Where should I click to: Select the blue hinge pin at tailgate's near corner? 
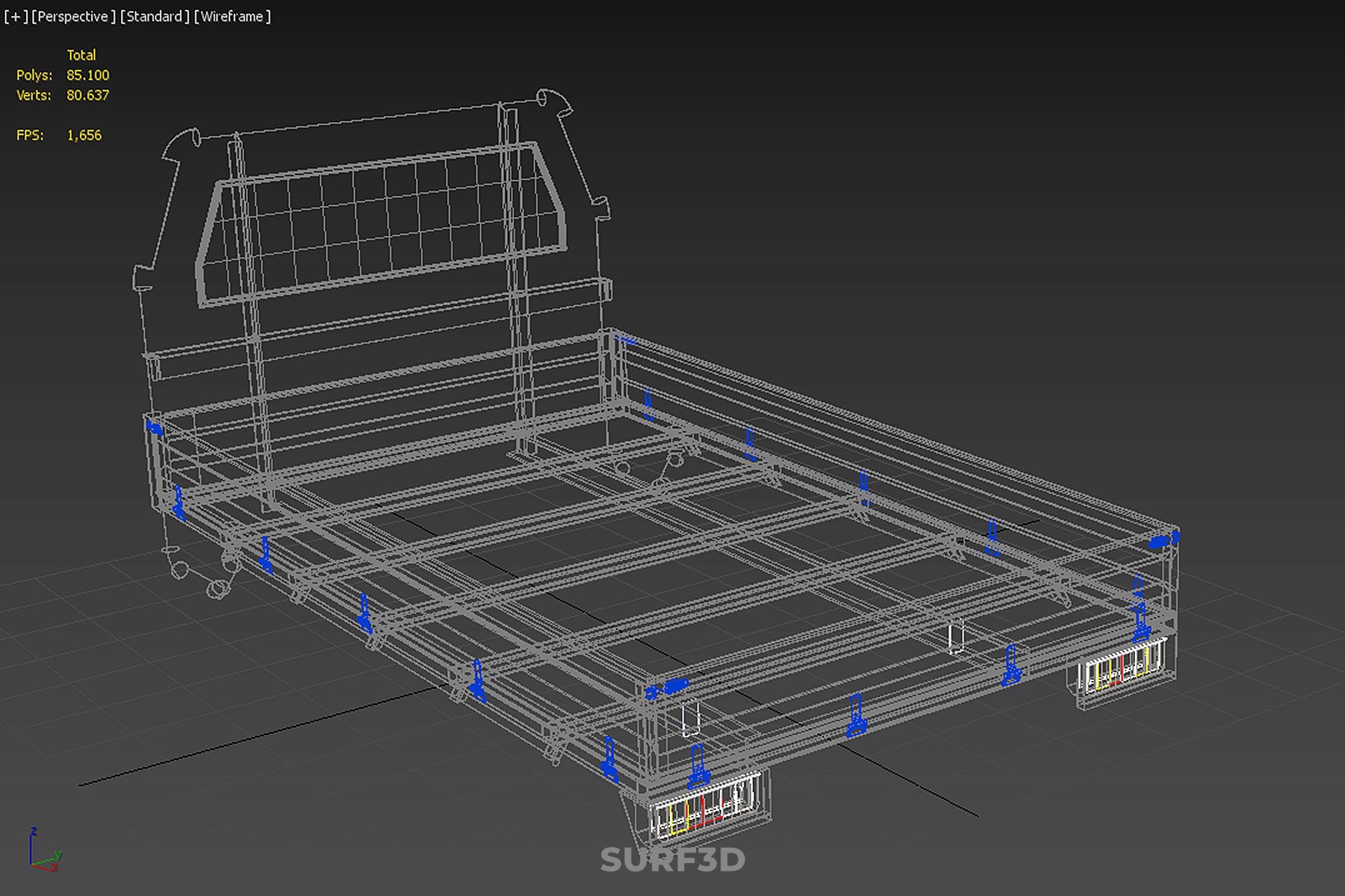(669, 688)
